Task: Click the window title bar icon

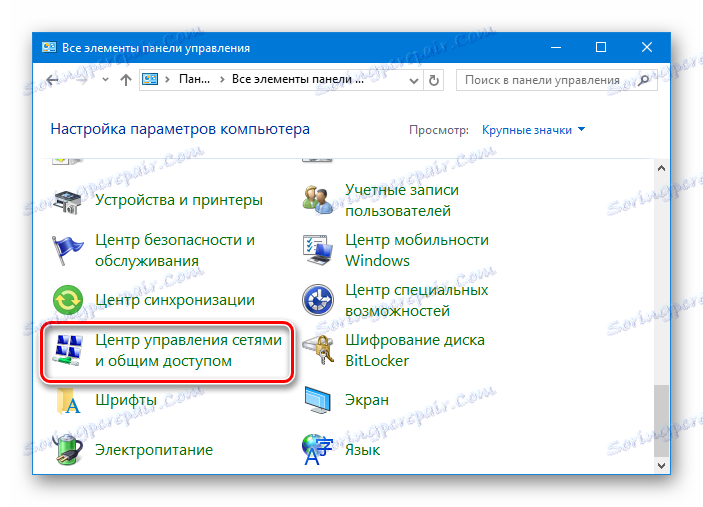Action: click(49, 47)
